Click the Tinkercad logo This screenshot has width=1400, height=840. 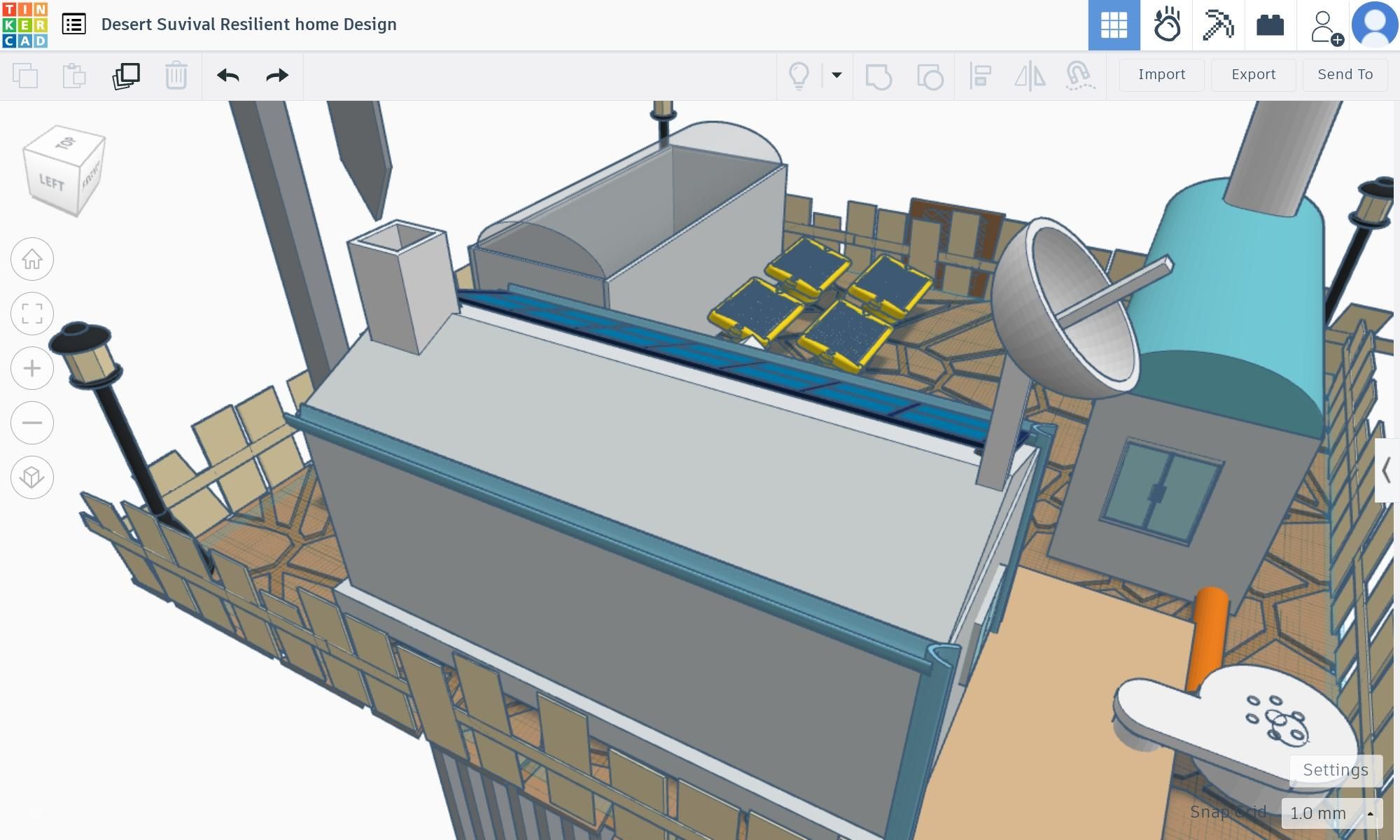point(25,25)
